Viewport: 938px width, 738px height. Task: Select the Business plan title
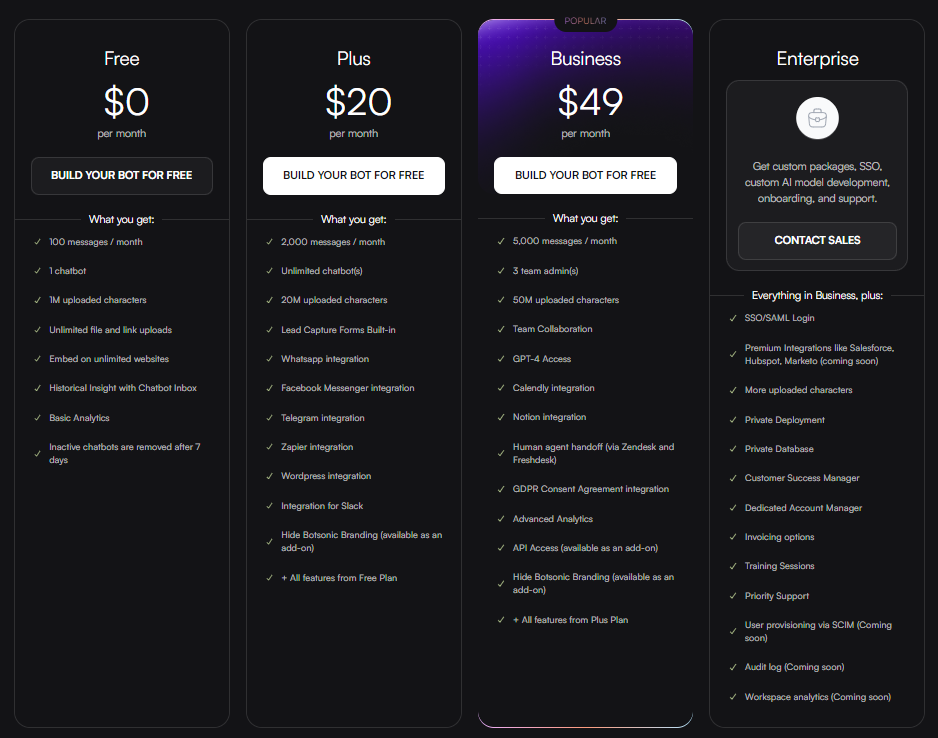585,59
